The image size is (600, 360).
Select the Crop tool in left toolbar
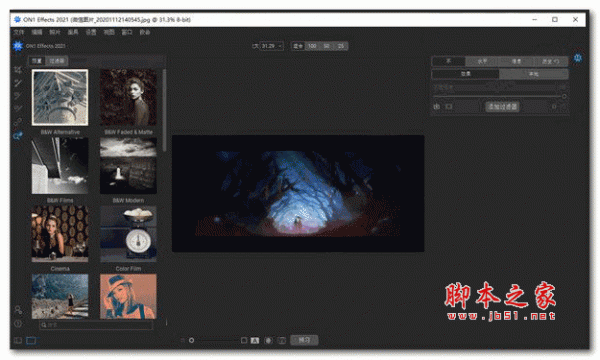coord(18,70)
